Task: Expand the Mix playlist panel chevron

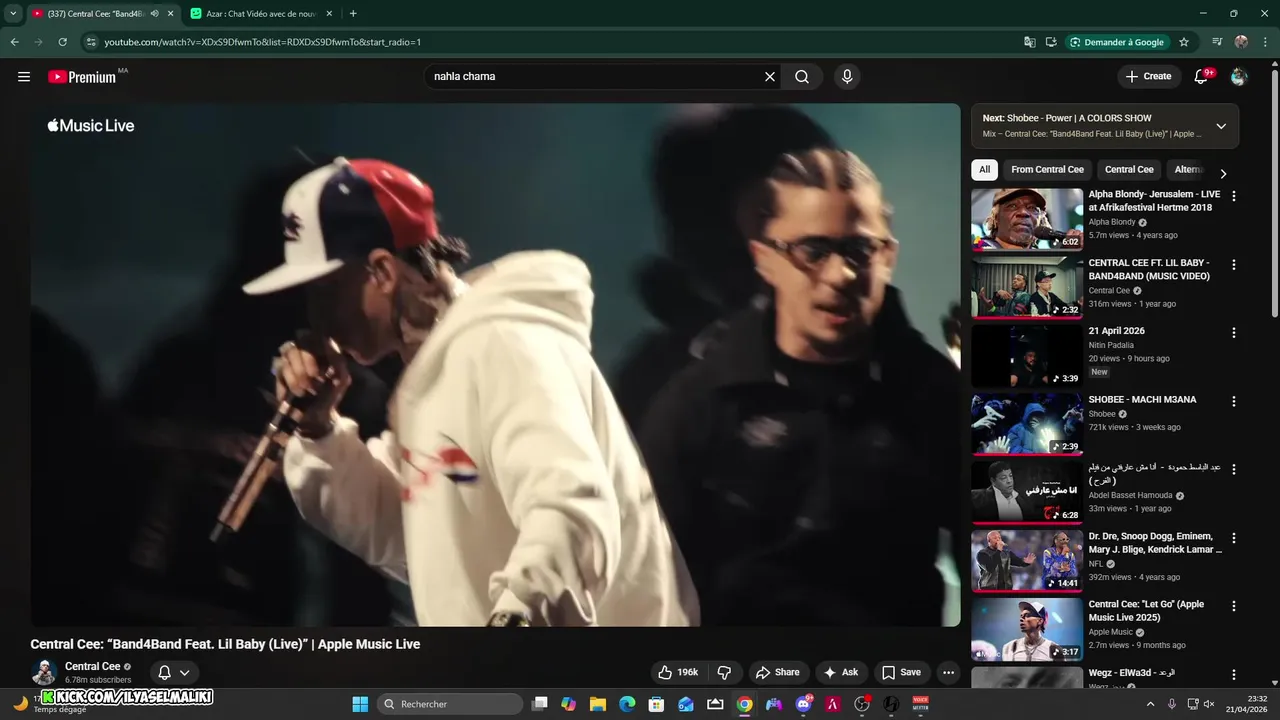Action: [x=1221, y=126]
